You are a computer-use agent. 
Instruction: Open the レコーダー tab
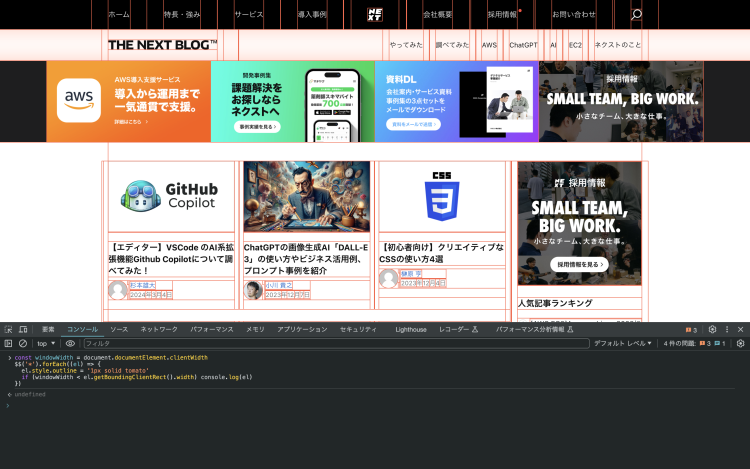[x=458, y=329]
